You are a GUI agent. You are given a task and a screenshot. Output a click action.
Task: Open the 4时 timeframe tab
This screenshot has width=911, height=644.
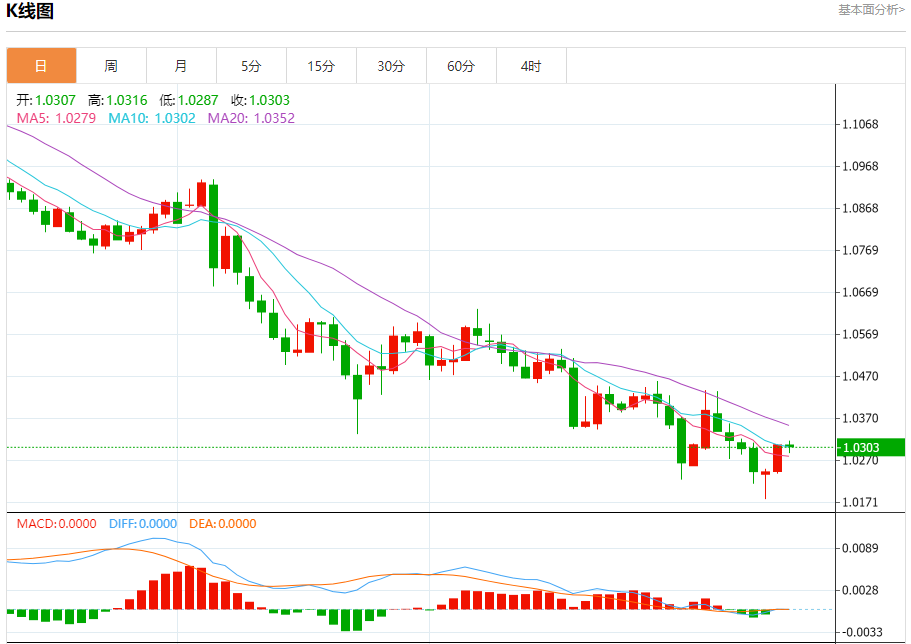(531, 66)
